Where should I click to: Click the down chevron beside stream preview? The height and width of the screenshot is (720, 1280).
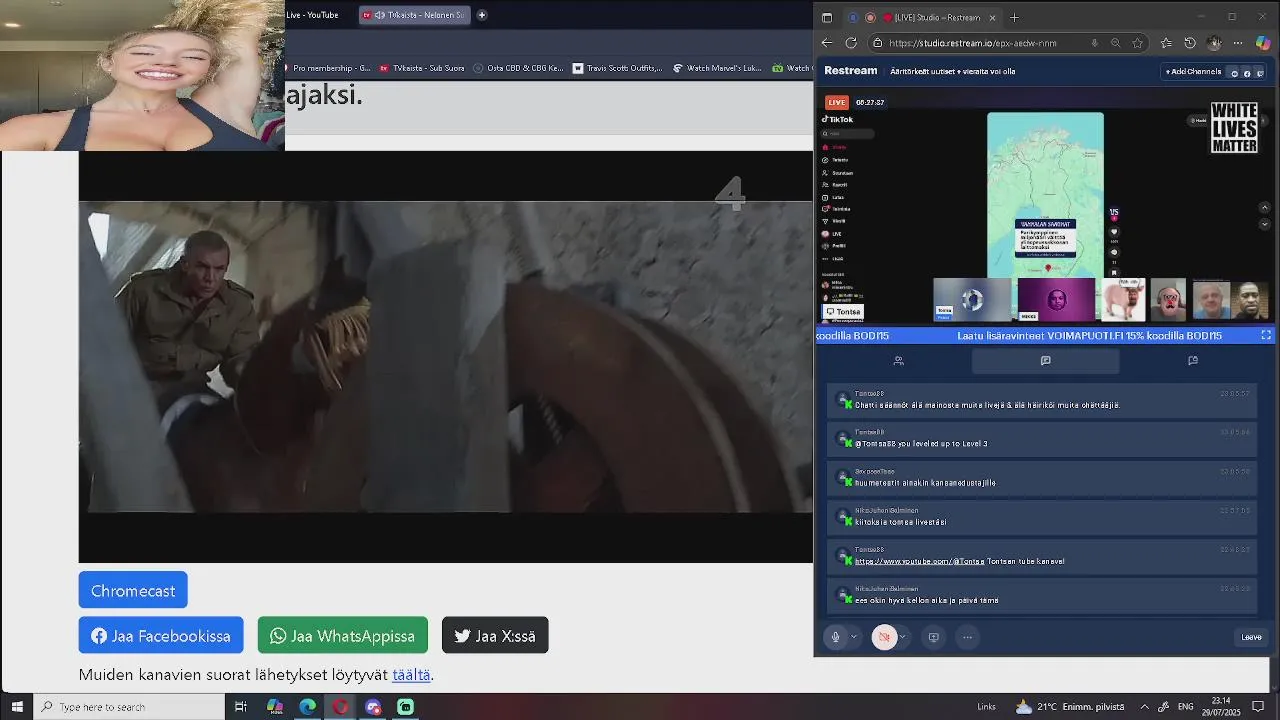coord(1265,225)
